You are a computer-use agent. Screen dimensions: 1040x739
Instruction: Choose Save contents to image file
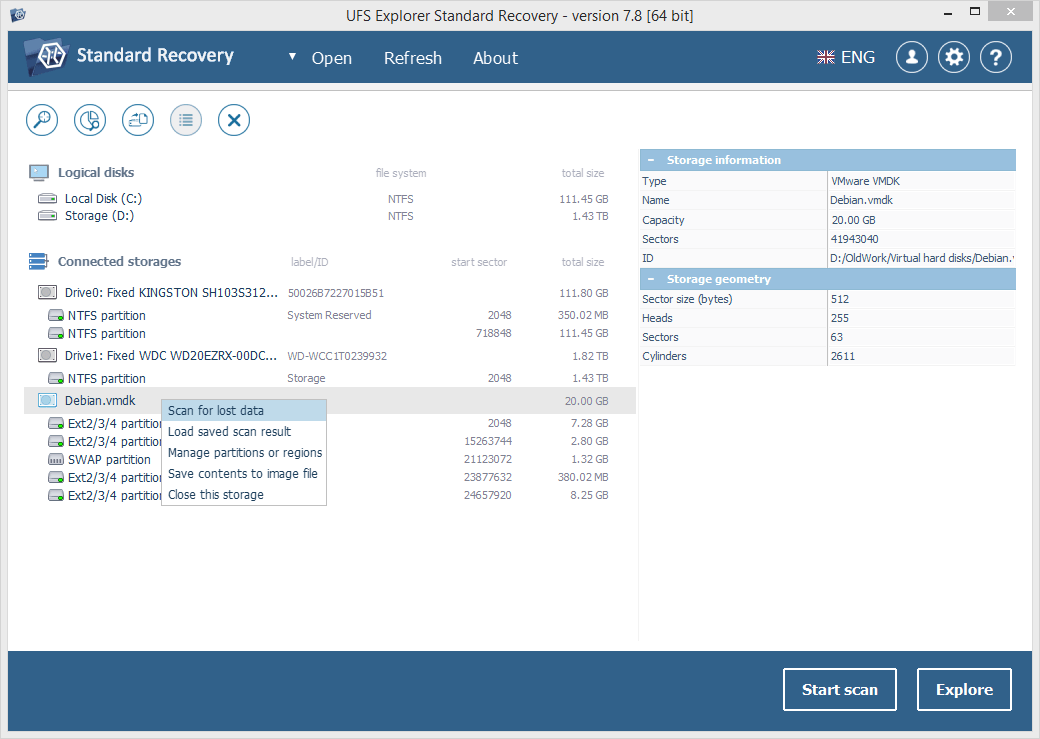tap(244, 474)
